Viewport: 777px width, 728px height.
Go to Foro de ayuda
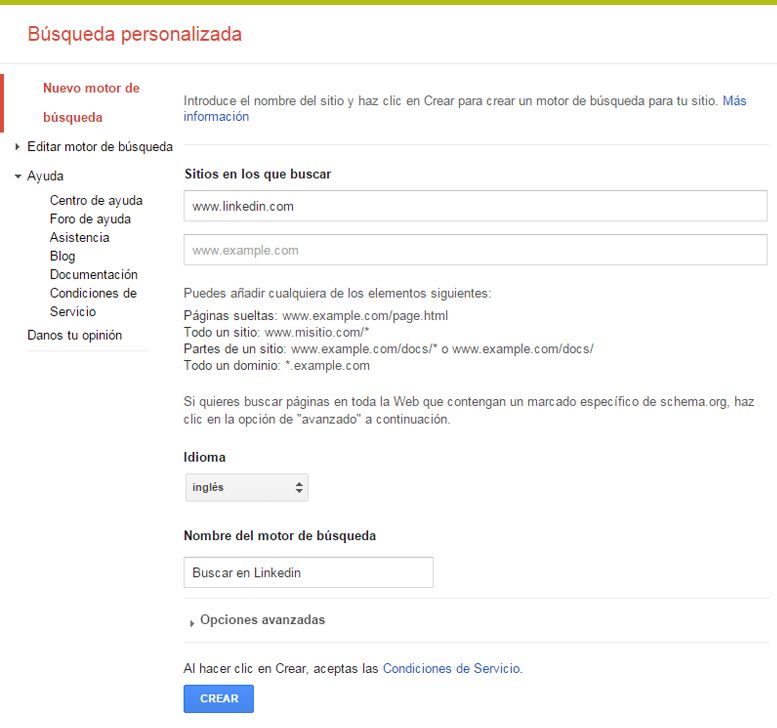coord(90,219)
